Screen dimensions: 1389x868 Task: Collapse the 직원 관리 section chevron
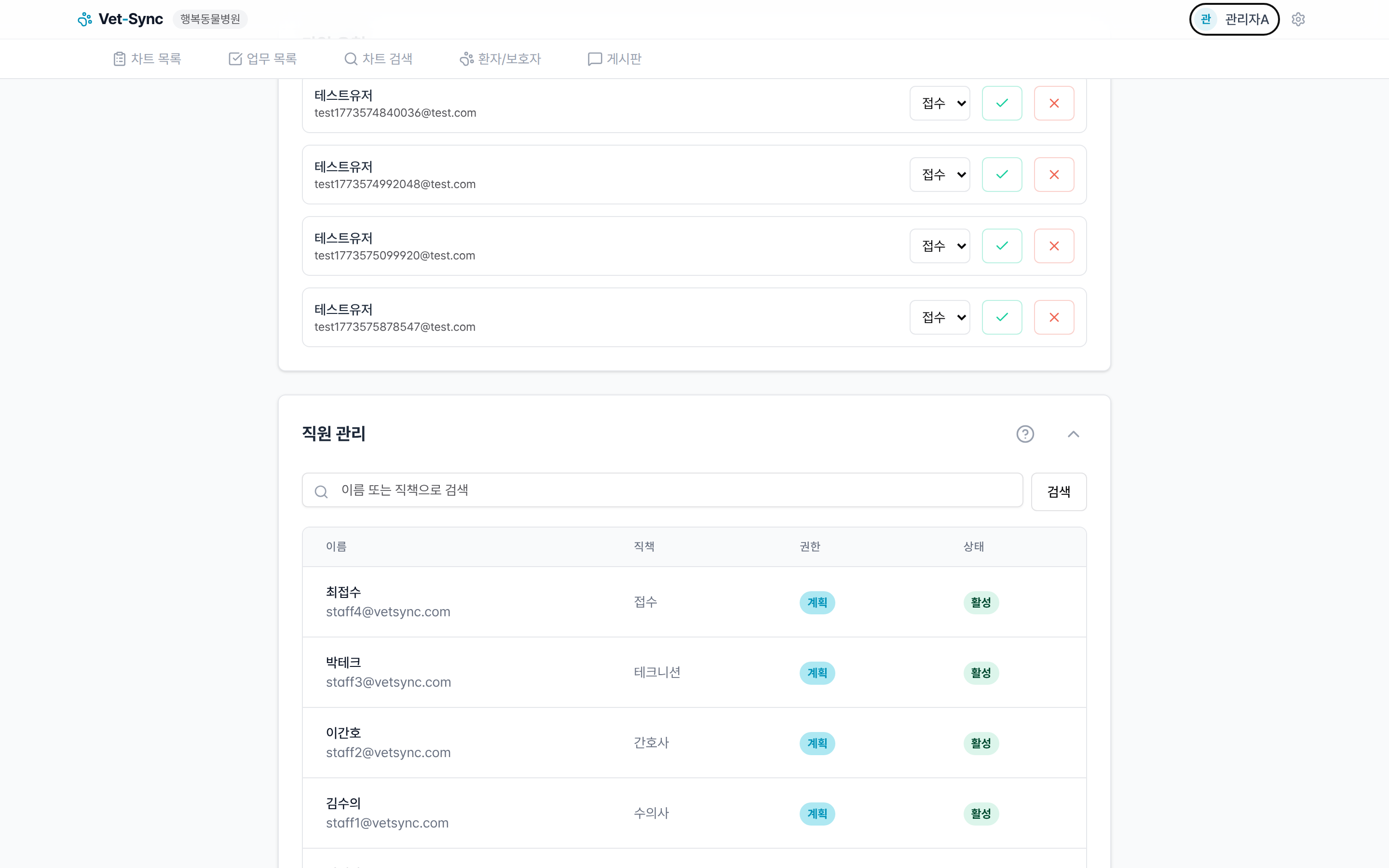pos(1073,434)
